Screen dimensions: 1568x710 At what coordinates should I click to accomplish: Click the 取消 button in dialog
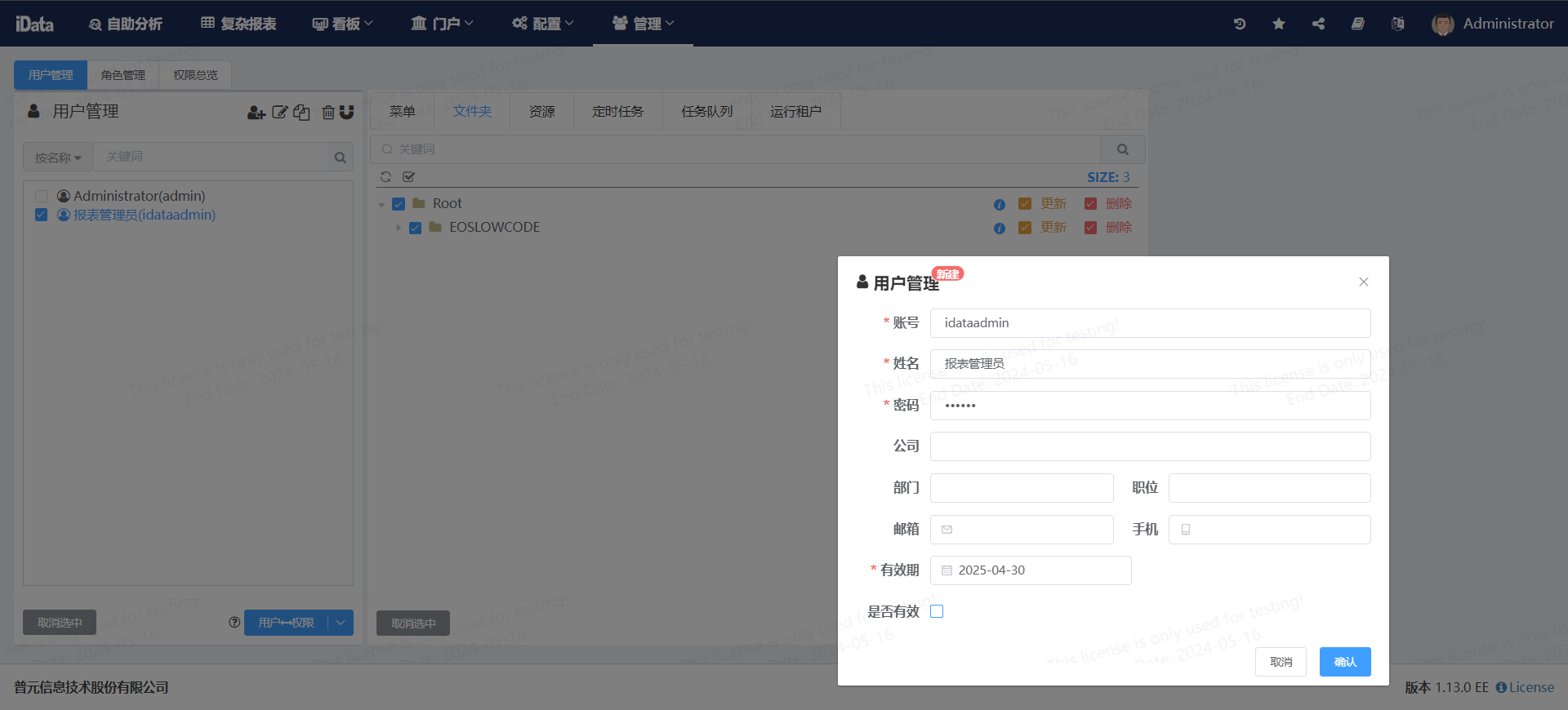point(1281,662)
